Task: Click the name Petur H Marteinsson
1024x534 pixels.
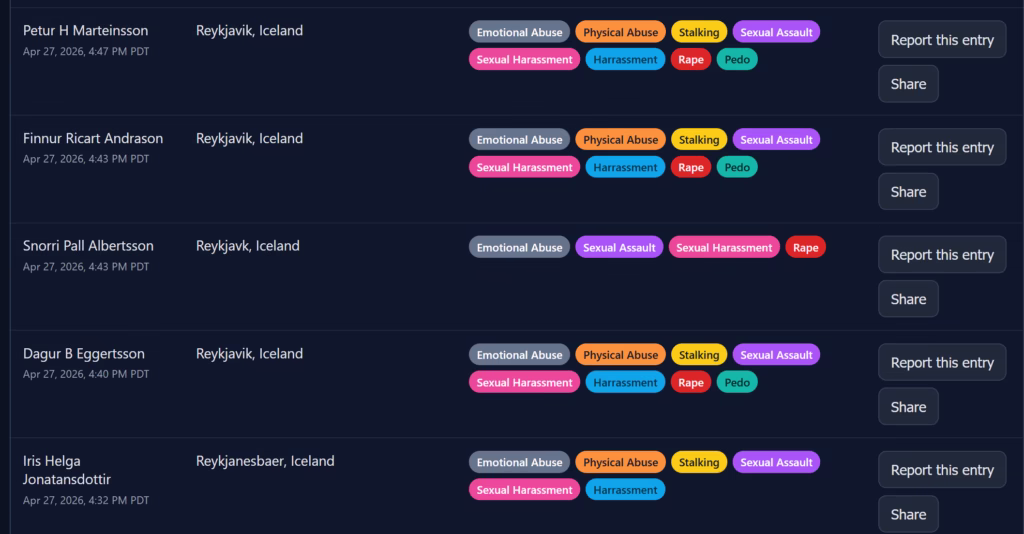Action: click(x=85, y=31)
